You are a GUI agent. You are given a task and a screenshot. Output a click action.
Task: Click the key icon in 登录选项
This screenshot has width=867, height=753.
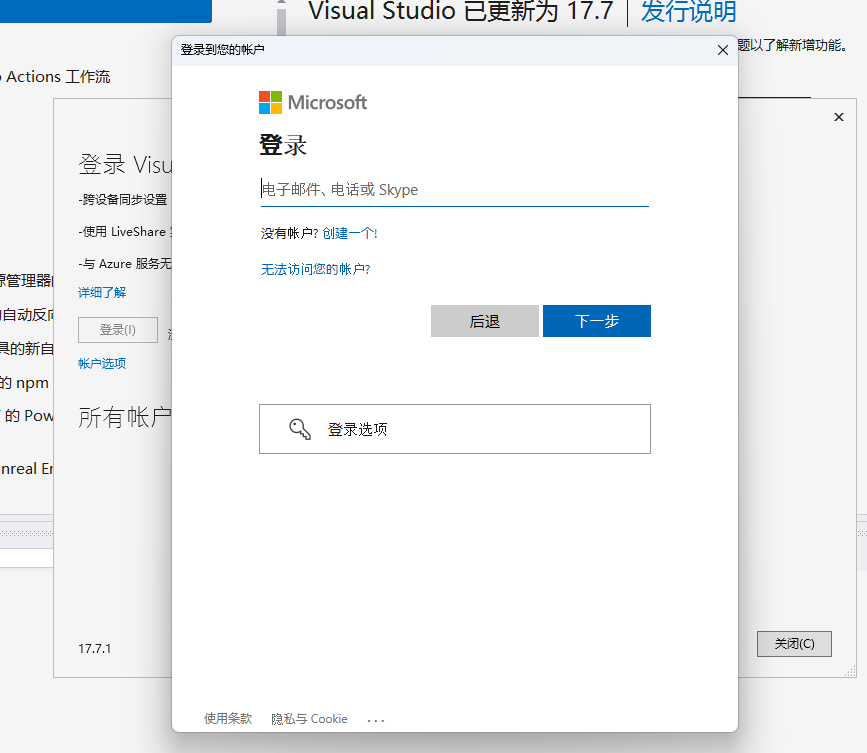(x=300, y=429)
